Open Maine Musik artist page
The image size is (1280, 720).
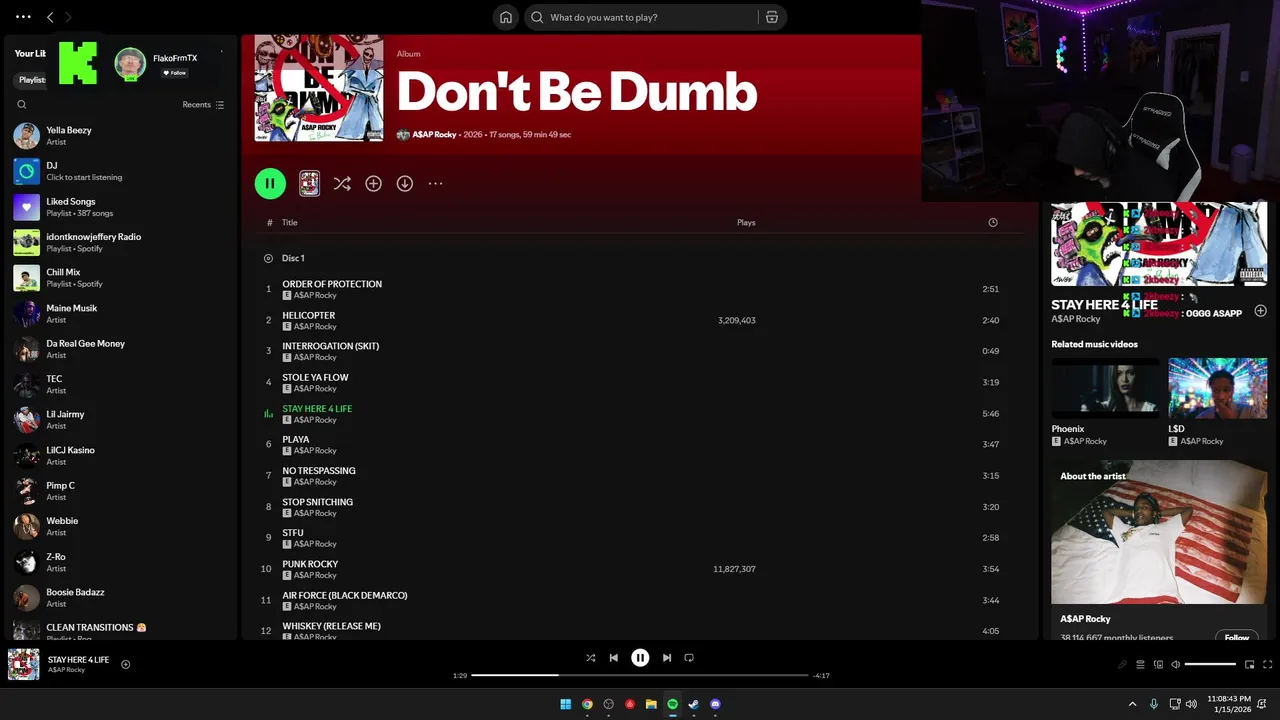120,313
